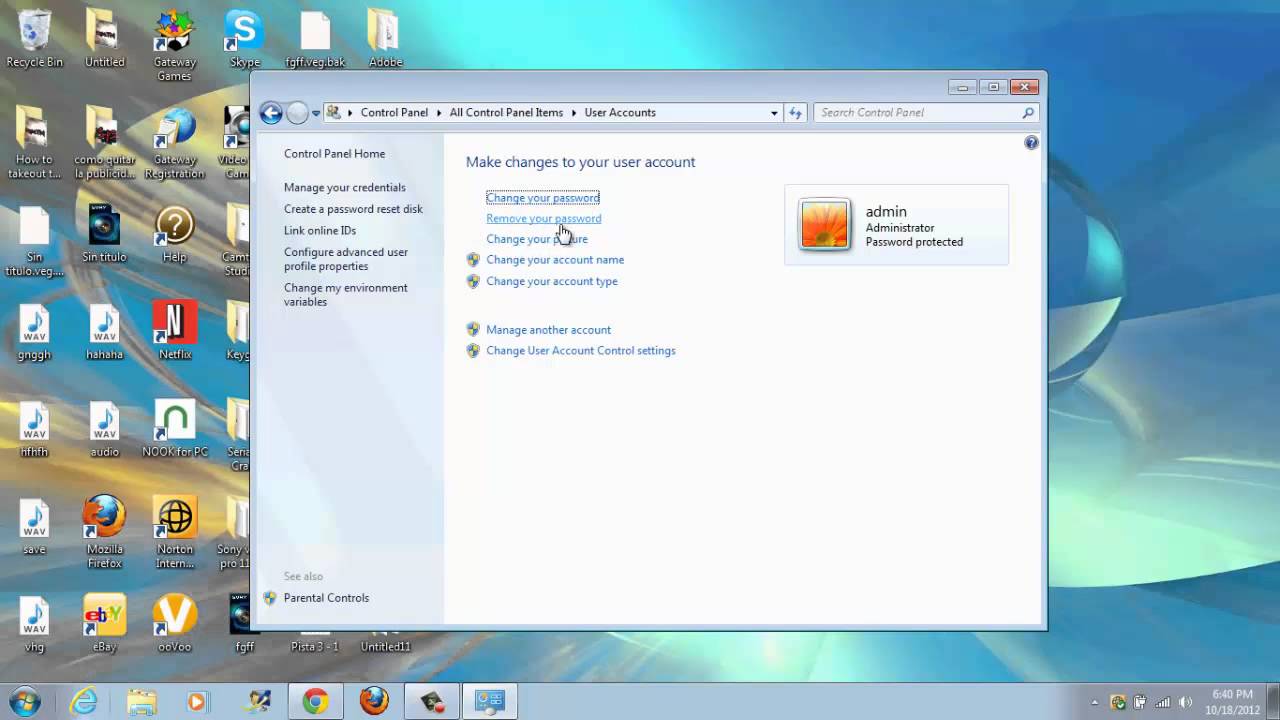Click the Recycle Bin desktop icon
The height and width of the screenshot is (720, 1280).
34,39
